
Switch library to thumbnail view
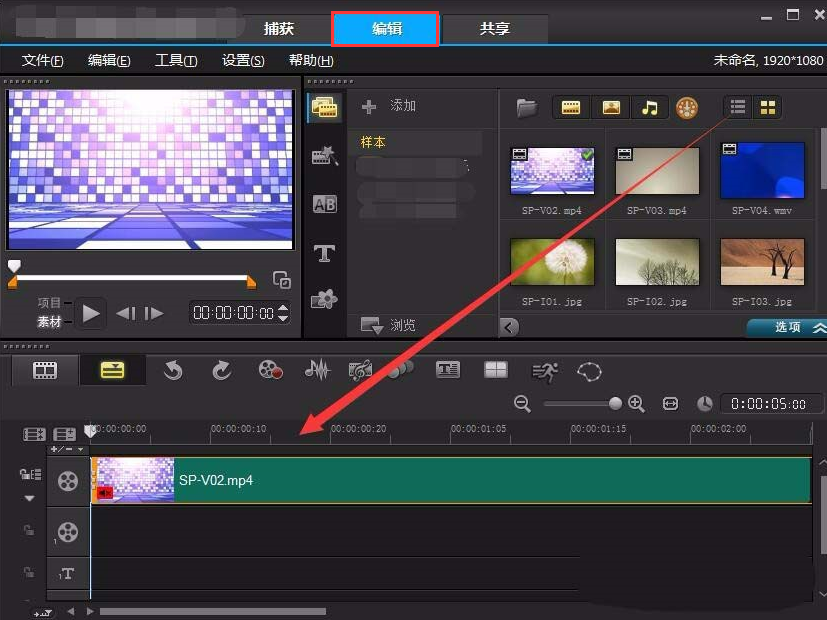click(767, 108)
